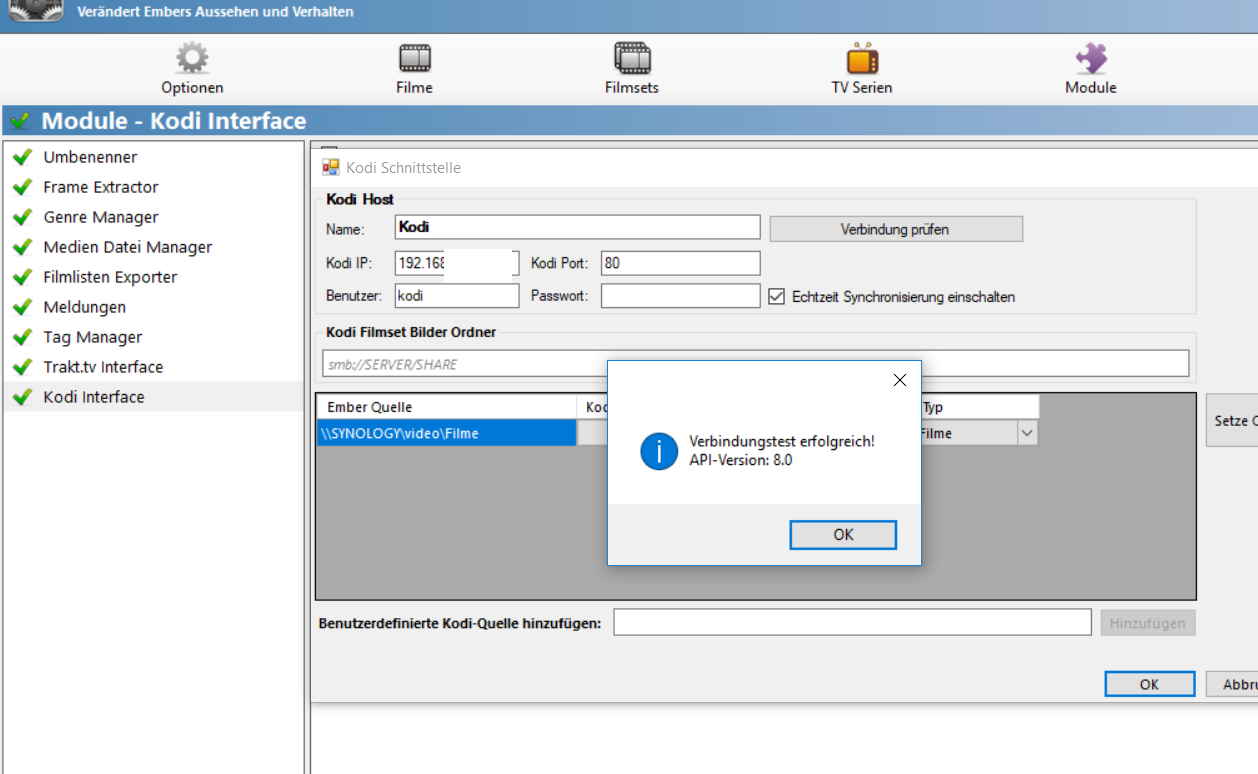This screenshot has height=774, width=1258.
Task: Click the Typ column header
Action: [978, 407]
